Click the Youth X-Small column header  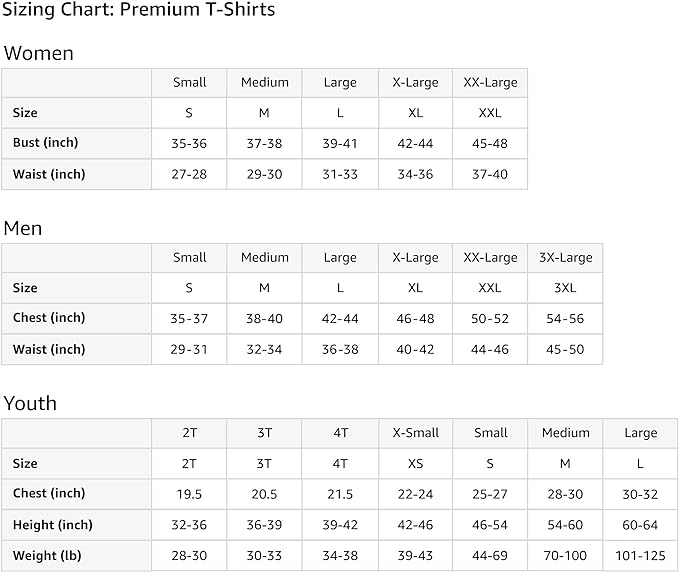[x=415, y=433]
